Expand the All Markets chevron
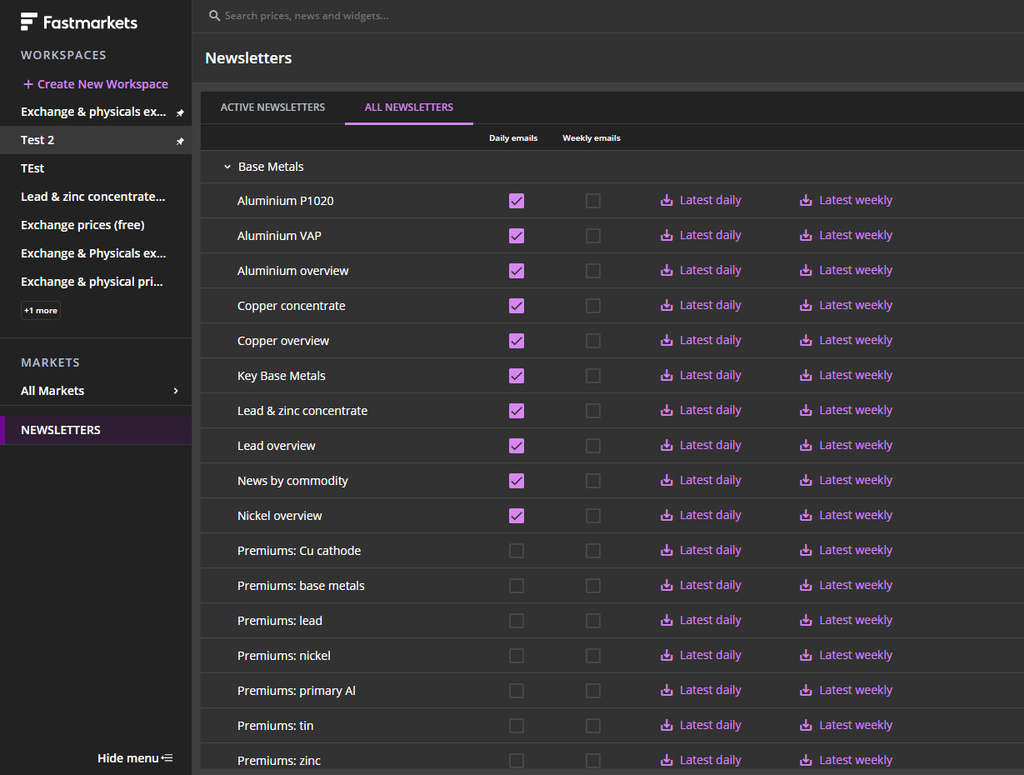This screenshot has width=1024, height=775. 176,391
